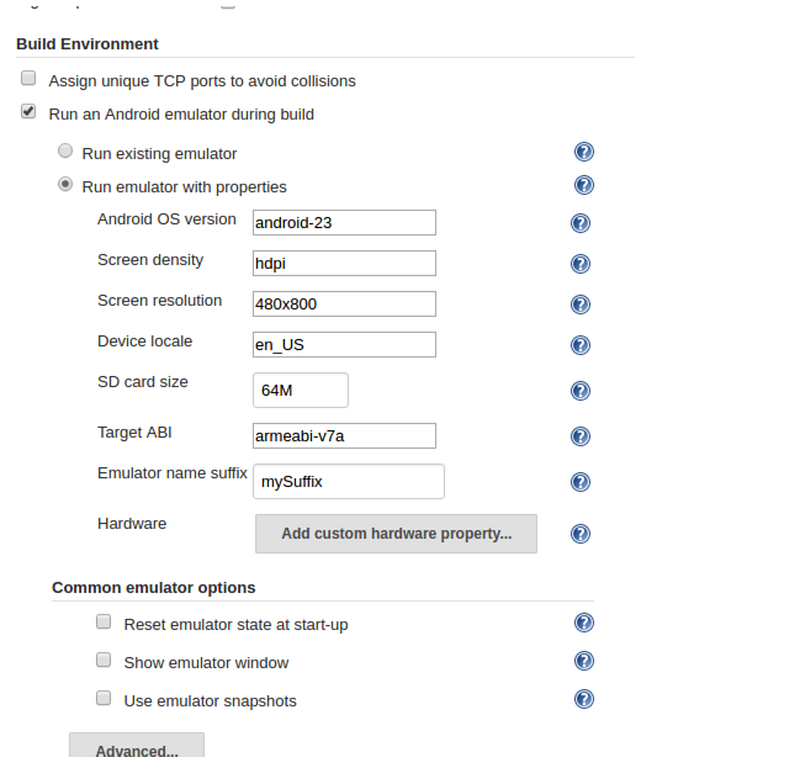View help for SD card size
The height and width of the screenshot is (773, 800).
point(580,391)
